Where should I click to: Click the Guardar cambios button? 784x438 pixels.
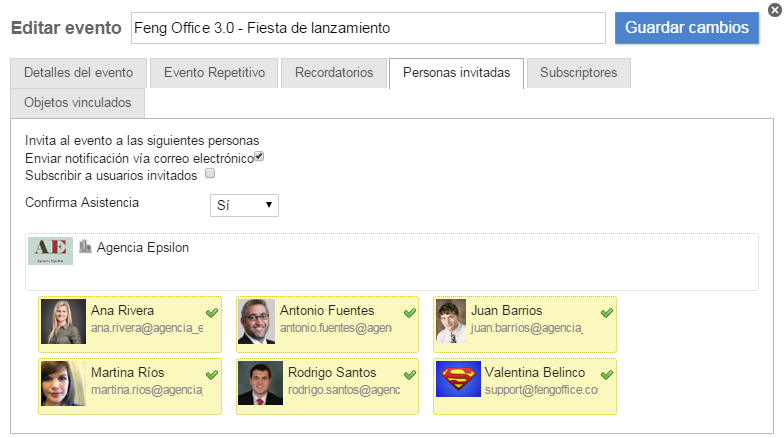click(686, 28)
